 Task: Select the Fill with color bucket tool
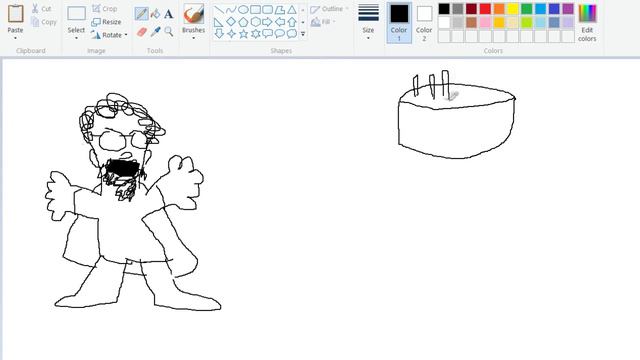pos(156,14)
